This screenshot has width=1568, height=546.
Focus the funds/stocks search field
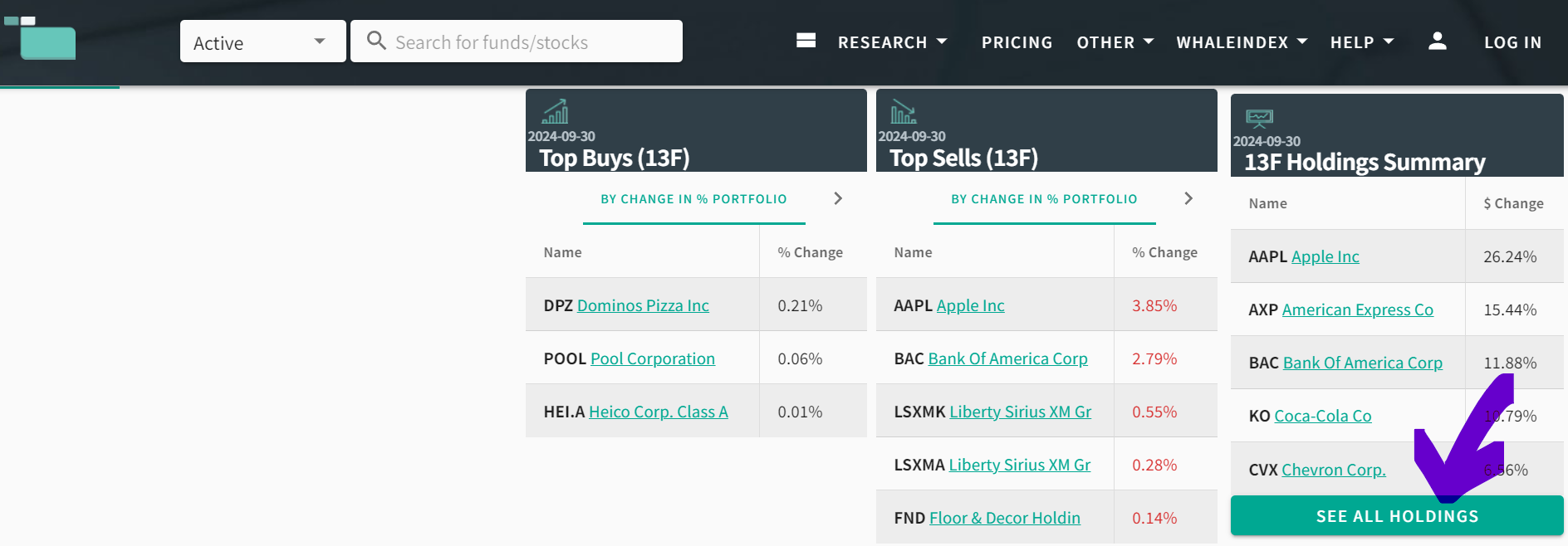(x=517, y=41)
